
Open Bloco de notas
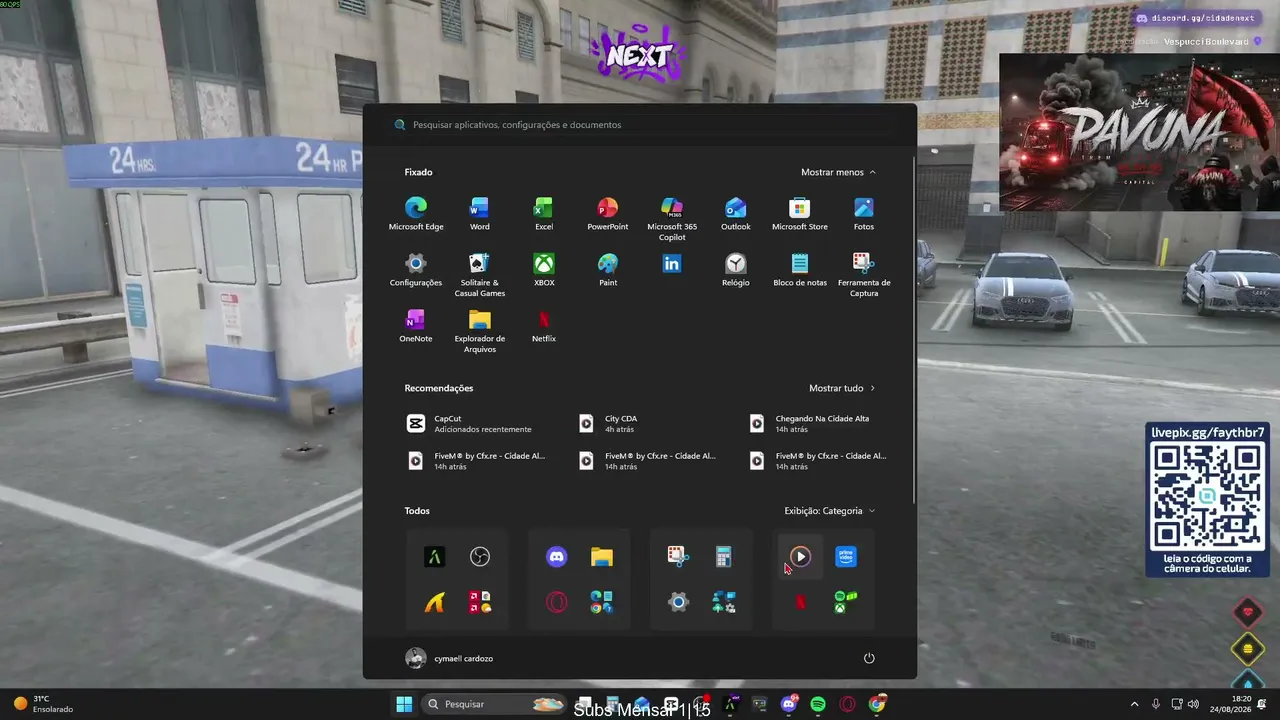(x=800, y=270)
